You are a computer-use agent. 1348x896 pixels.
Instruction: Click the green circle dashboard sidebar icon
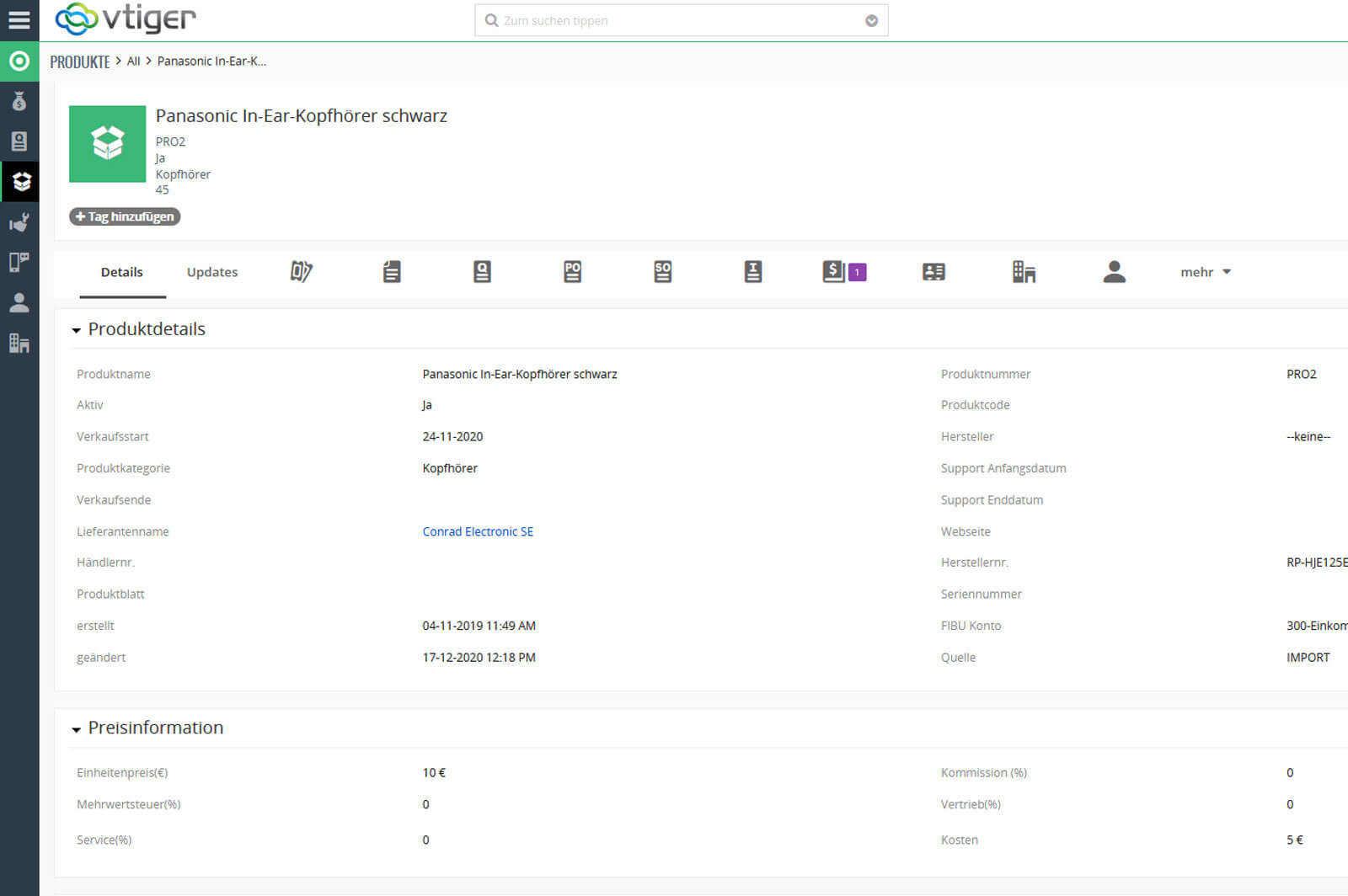tap(19, 61)
